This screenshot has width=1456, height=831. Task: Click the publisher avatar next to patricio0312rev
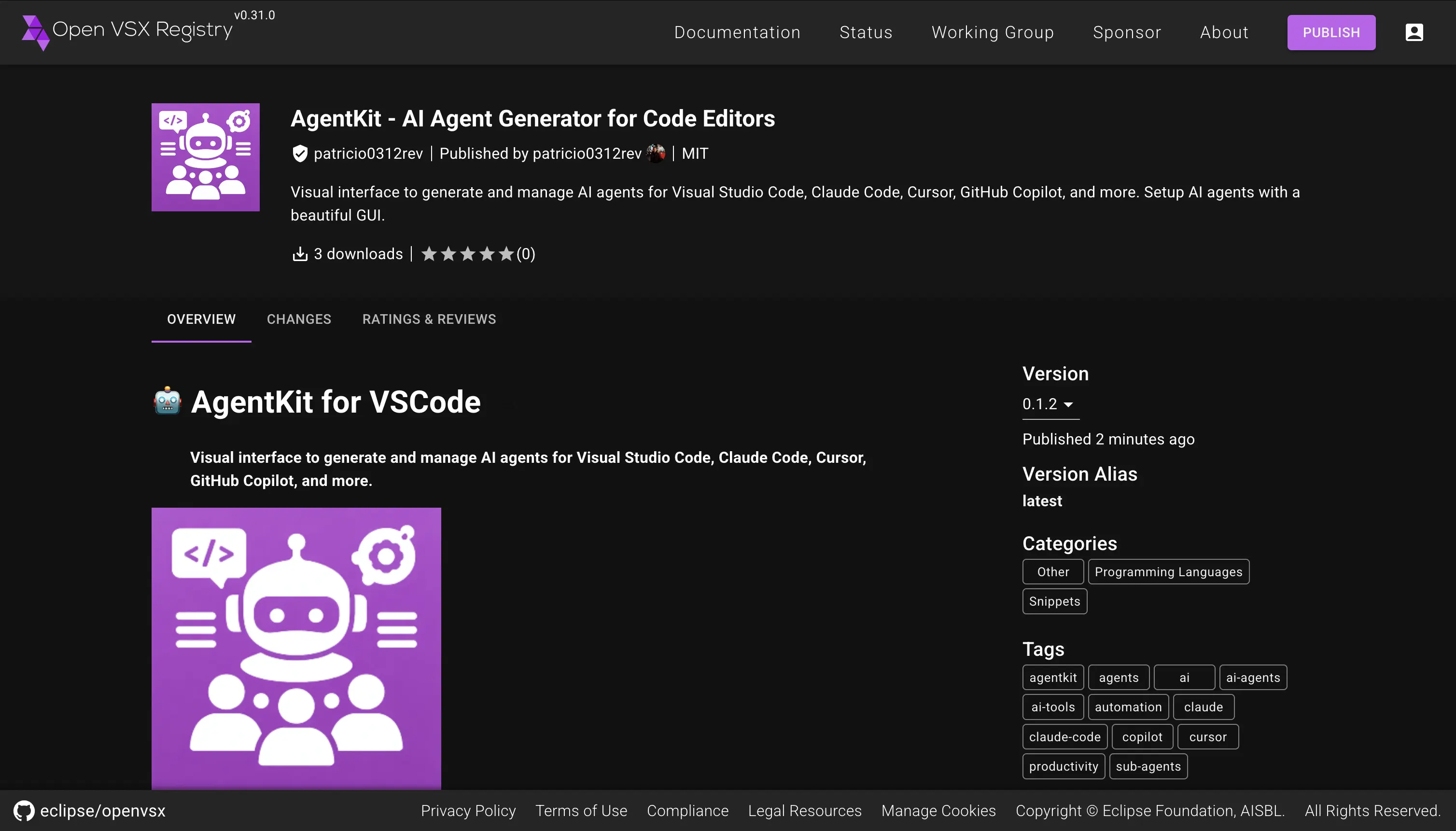pos(656,153)
